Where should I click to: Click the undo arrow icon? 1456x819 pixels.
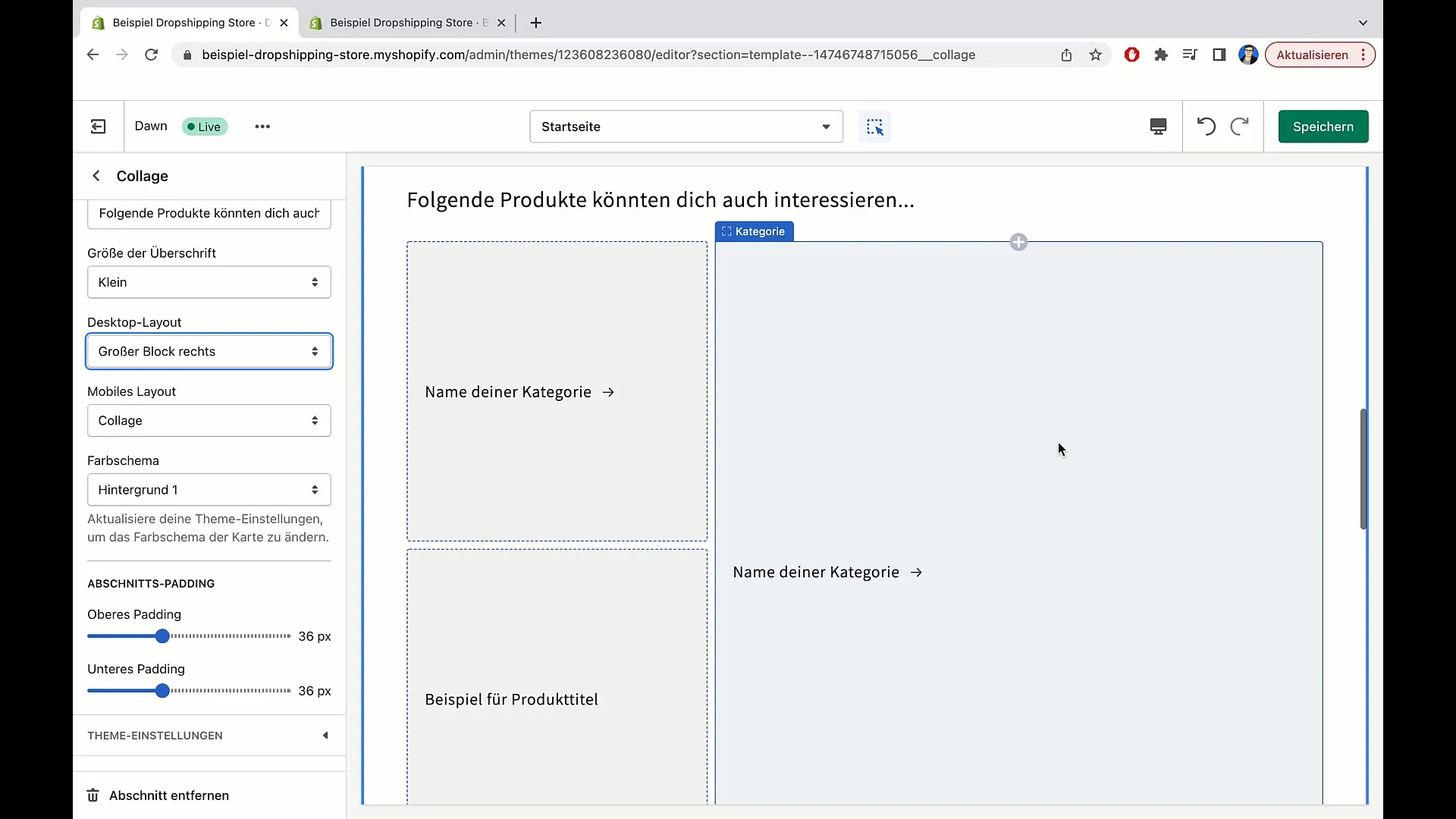[x=1206, y=127]
